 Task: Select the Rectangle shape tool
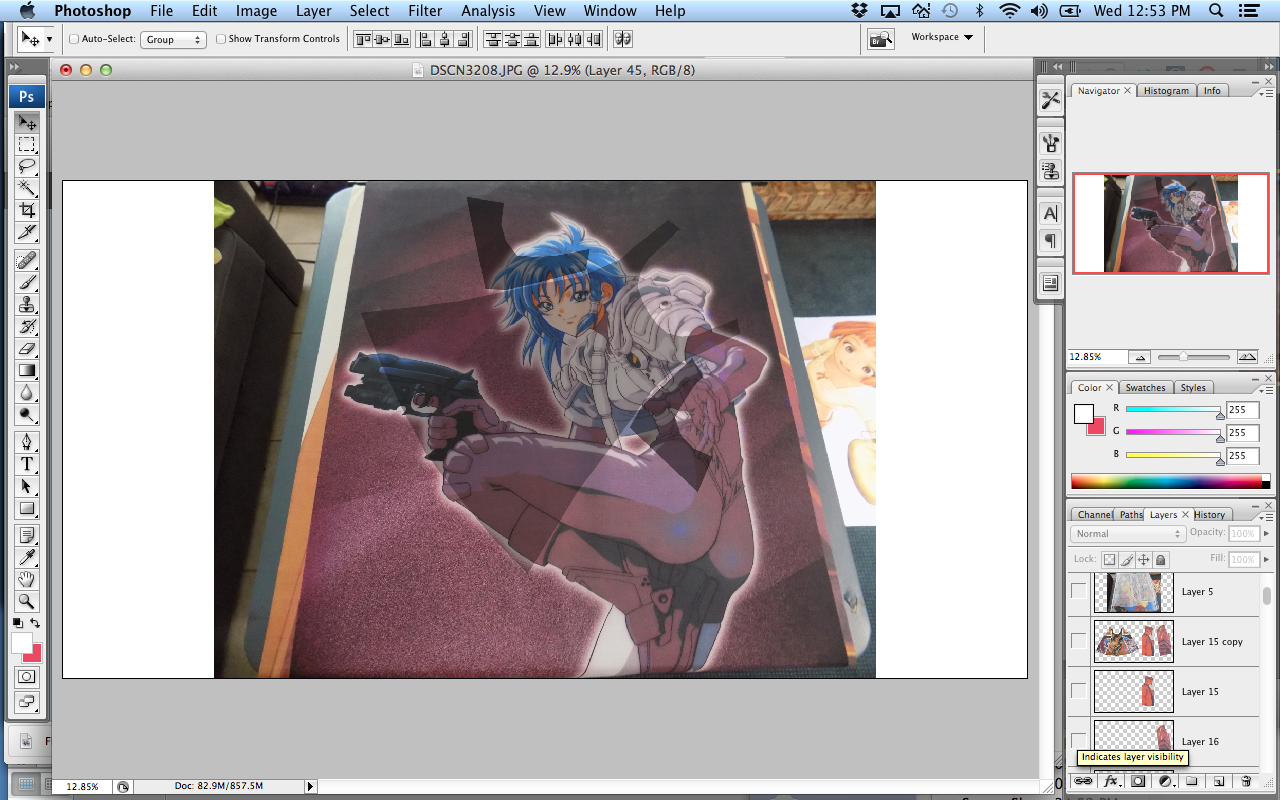point(27,508)
